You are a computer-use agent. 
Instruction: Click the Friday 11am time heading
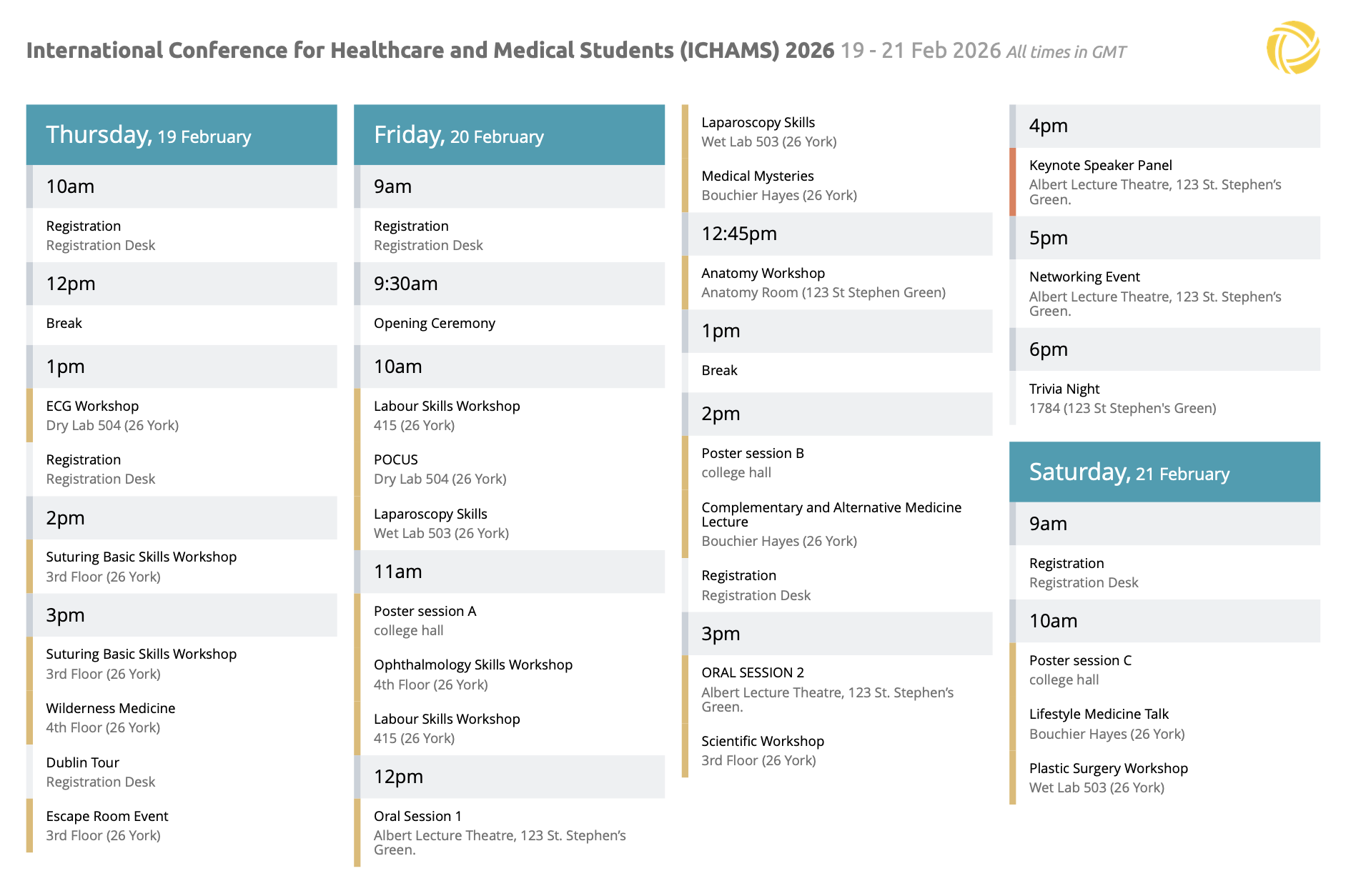coord(509,572)
